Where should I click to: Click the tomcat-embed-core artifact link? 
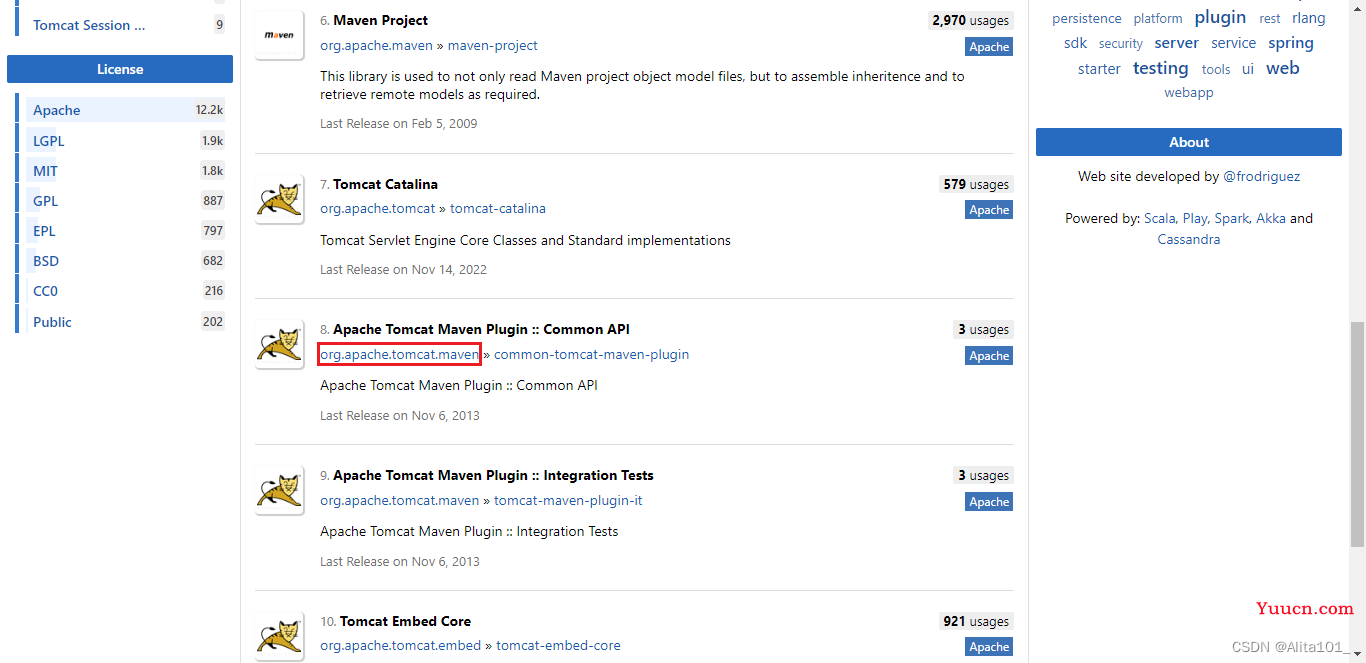pyautogui.click(x=558, y=645)
